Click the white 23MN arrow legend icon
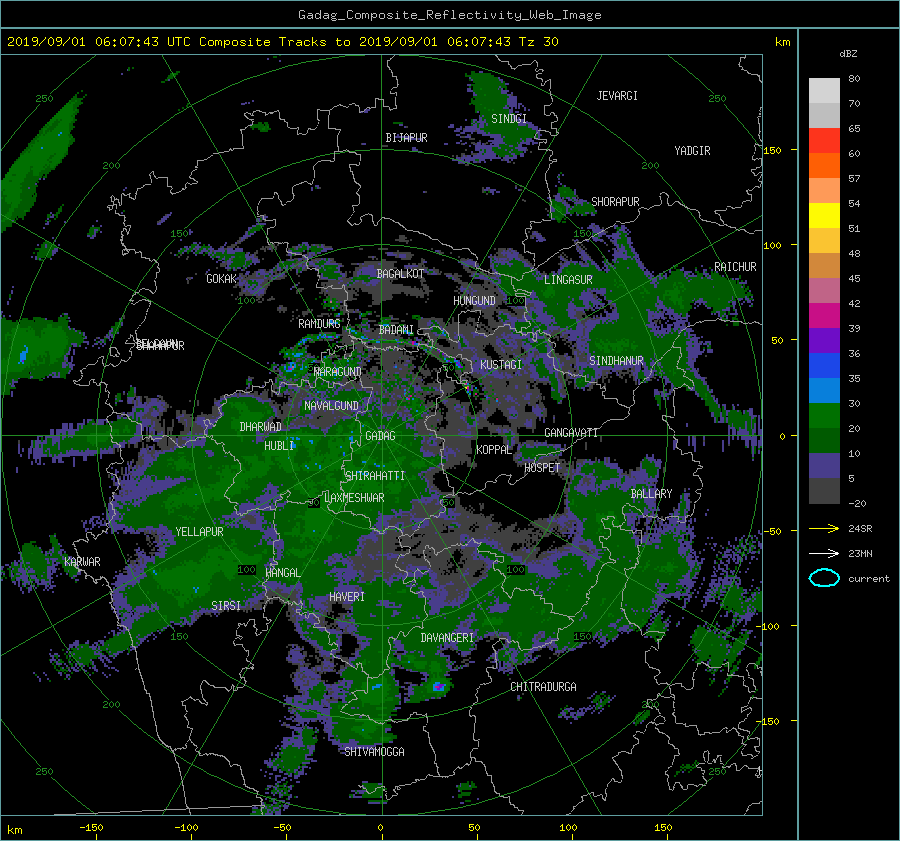Image resolution: width=900 pixels, height=841 pixels. click(824, 553)
